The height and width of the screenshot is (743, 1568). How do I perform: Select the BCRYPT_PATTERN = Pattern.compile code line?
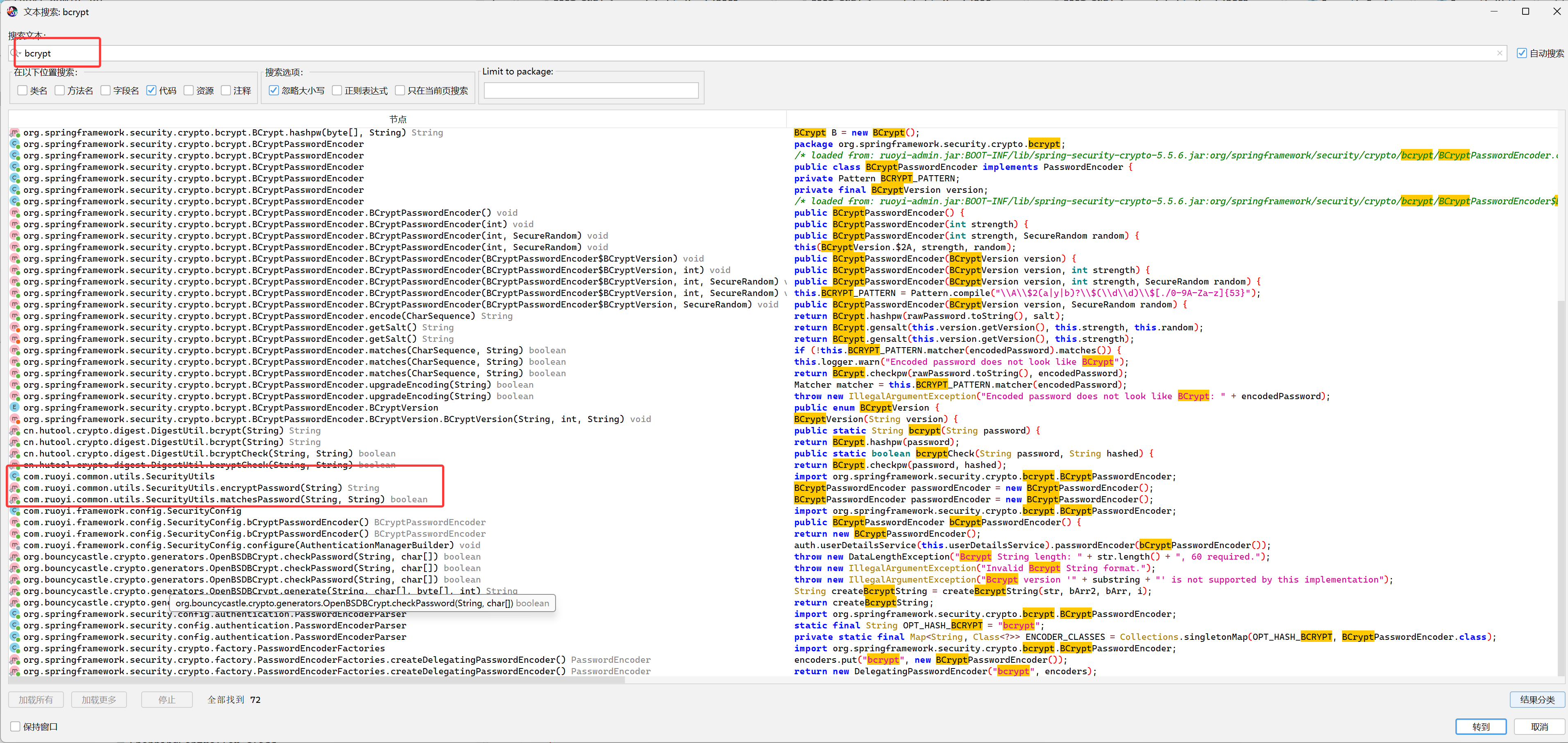pos(1027,293)
